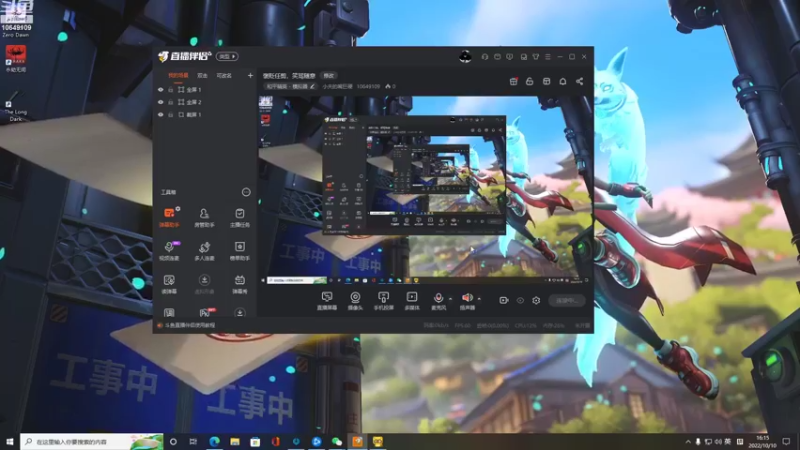This screenshot has height=450, width=800.
Task: Open File Explorer from the taskbar
Action: tap(235, 441)
